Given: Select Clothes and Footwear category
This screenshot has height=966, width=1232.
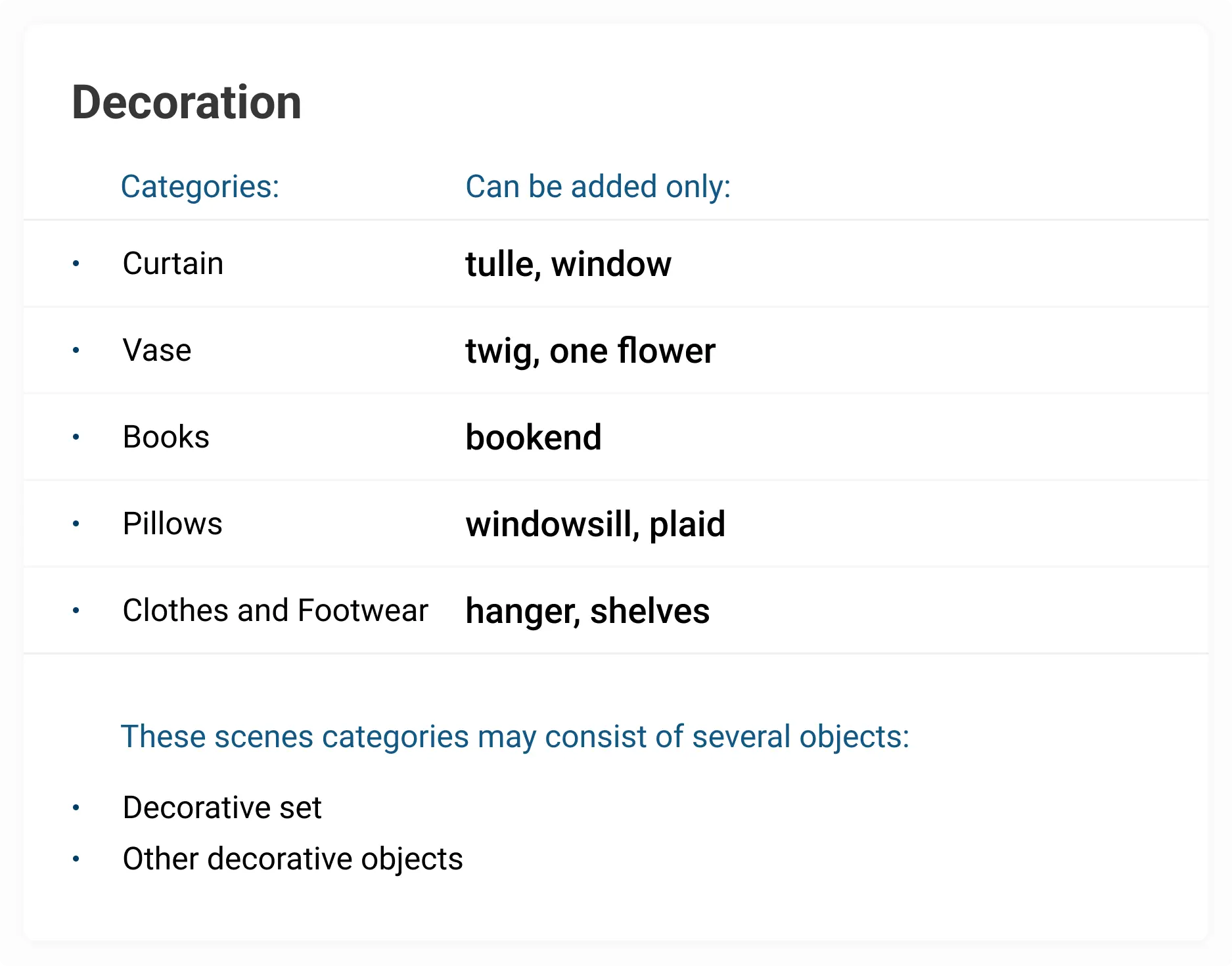Looking at the screenshot, I should pyautogui.click(x=275, y=610).
